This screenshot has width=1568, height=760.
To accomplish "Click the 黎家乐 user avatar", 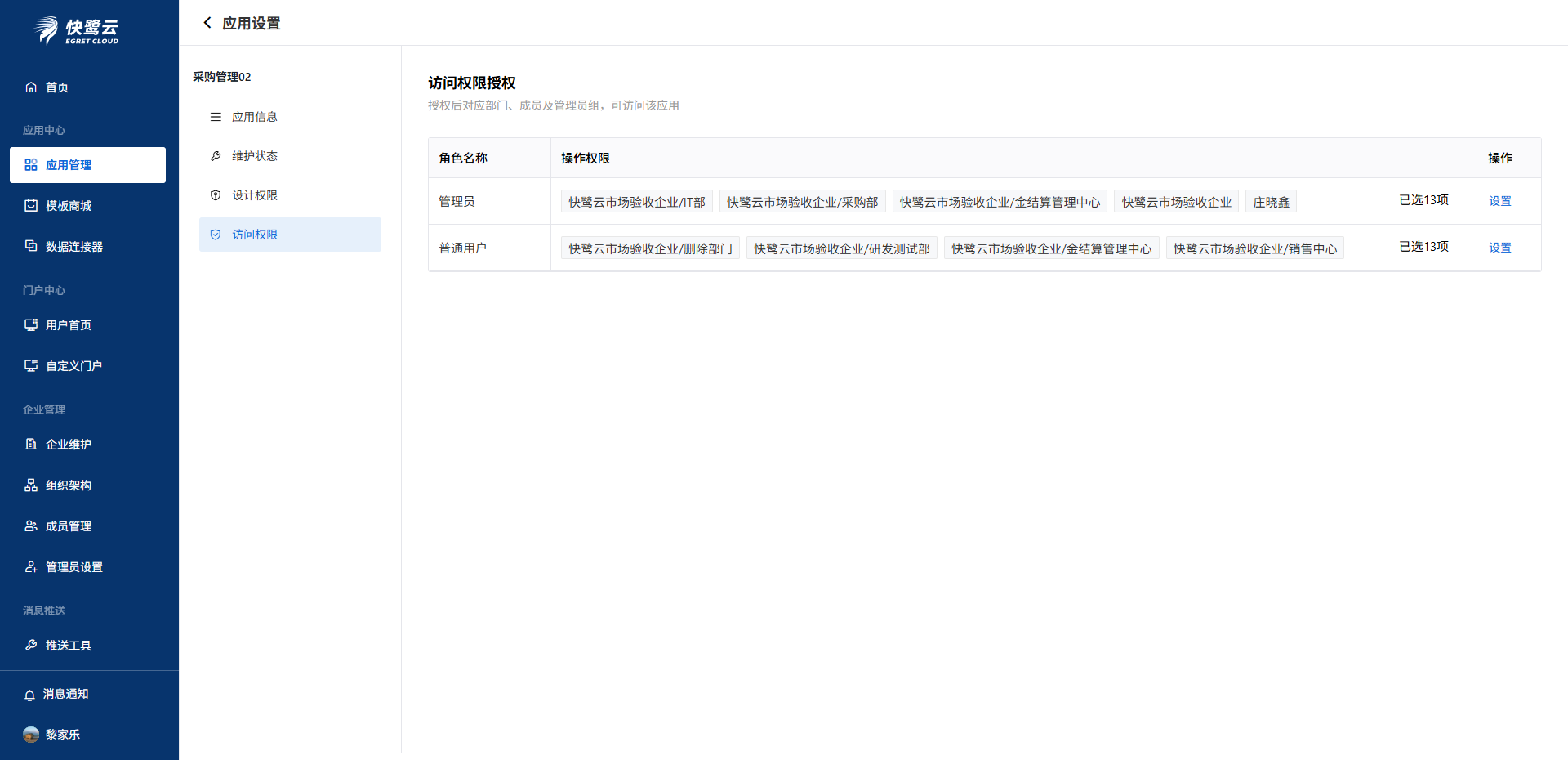I will (x=31, y=735).
